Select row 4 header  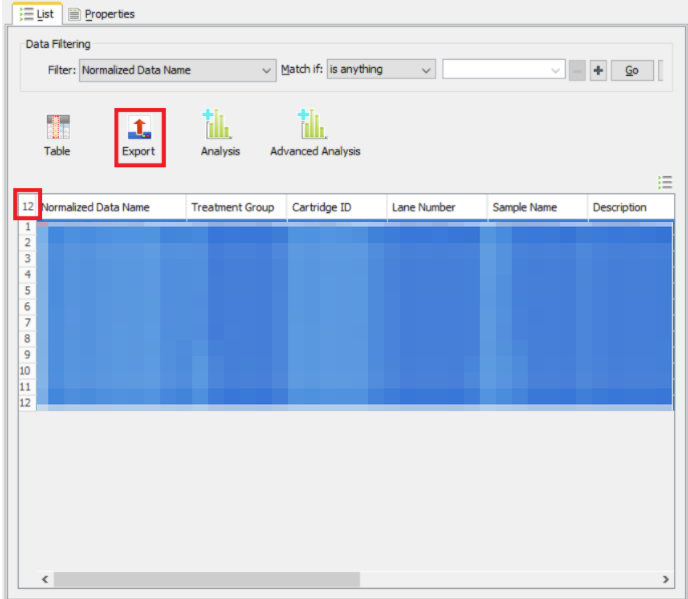(28, 275)
